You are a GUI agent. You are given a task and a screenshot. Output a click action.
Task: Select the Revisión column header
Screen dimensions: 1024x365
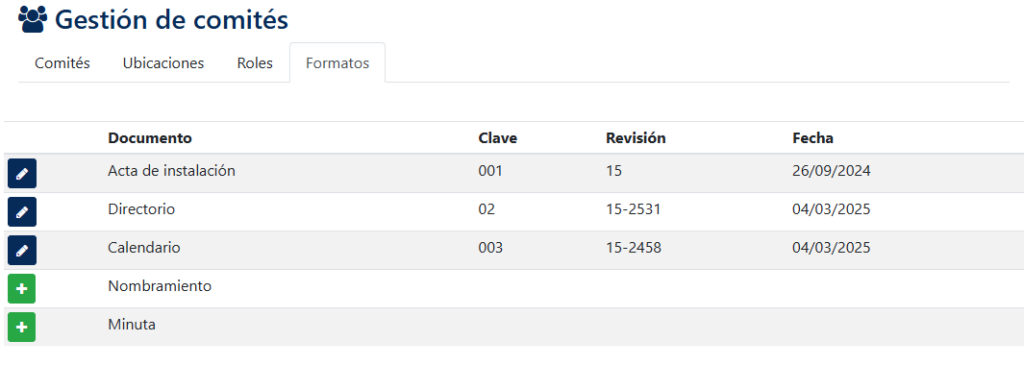coord(635,138)
